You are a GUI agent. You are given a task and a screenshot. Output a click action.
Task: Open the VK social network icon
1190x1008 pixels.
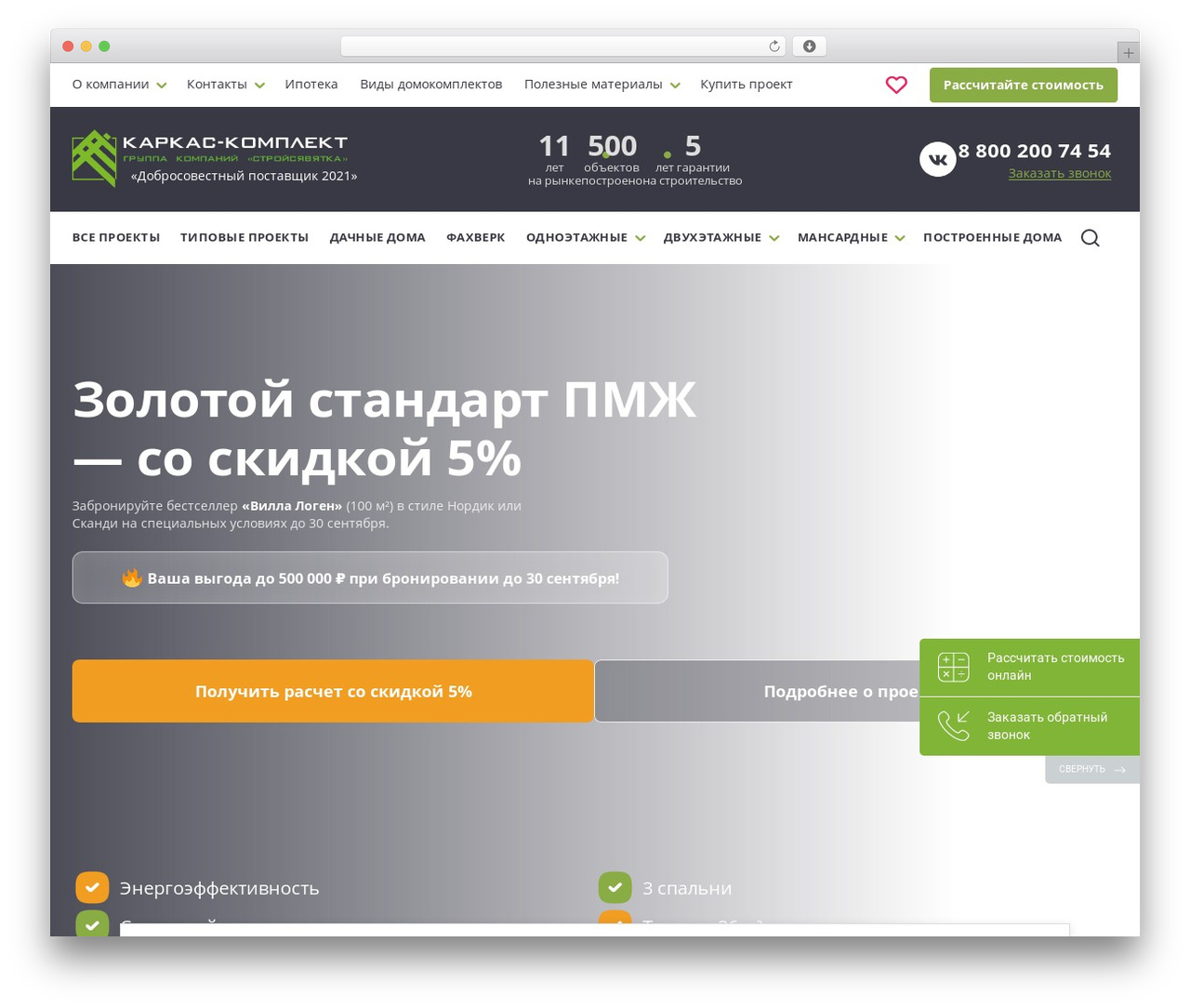[938, 159]
